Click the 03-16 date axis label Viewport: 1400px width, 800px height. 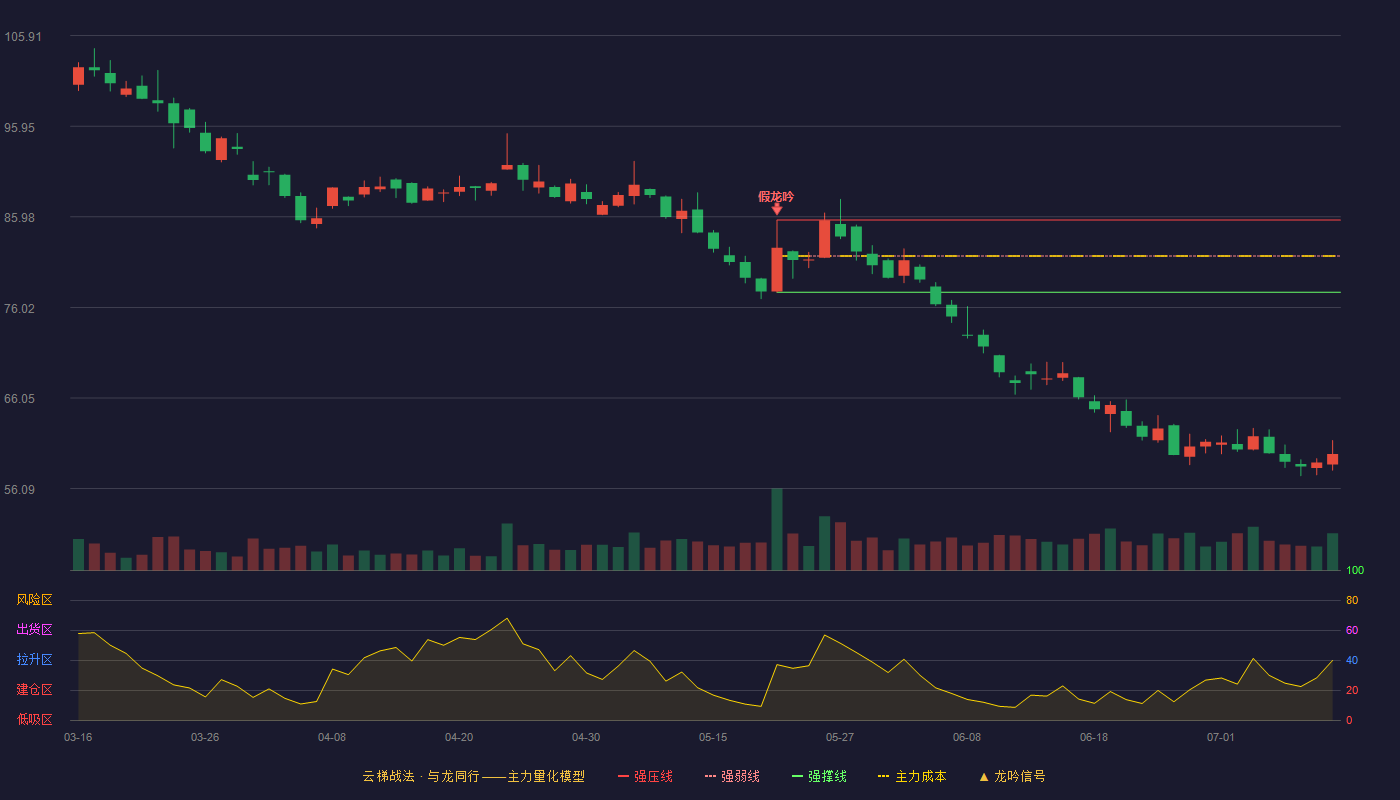click(x=78, y=737)
